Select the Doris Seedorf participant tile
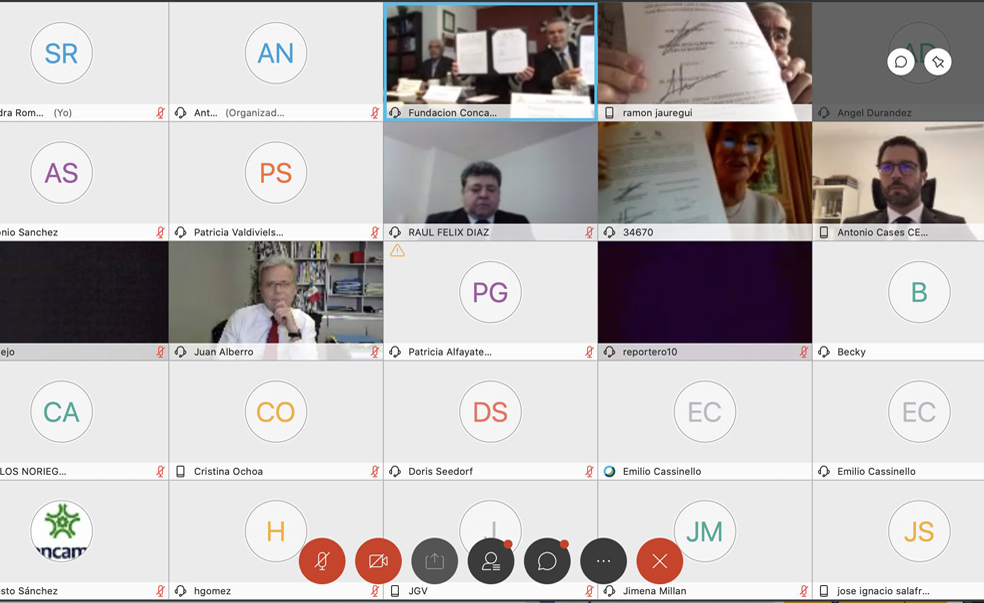Viewport: 984px width, 603px height. click(490, 412)
